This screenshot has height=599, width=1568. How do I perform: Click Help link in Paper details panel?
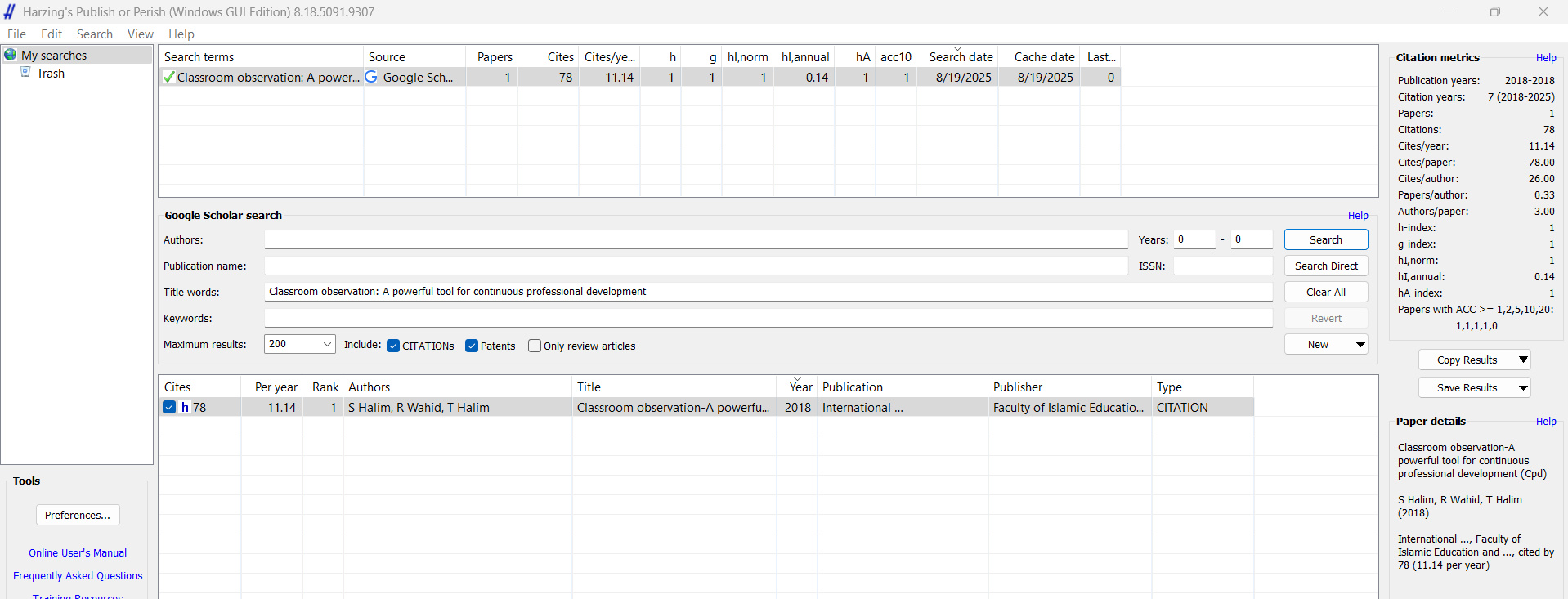[1546, 421]
